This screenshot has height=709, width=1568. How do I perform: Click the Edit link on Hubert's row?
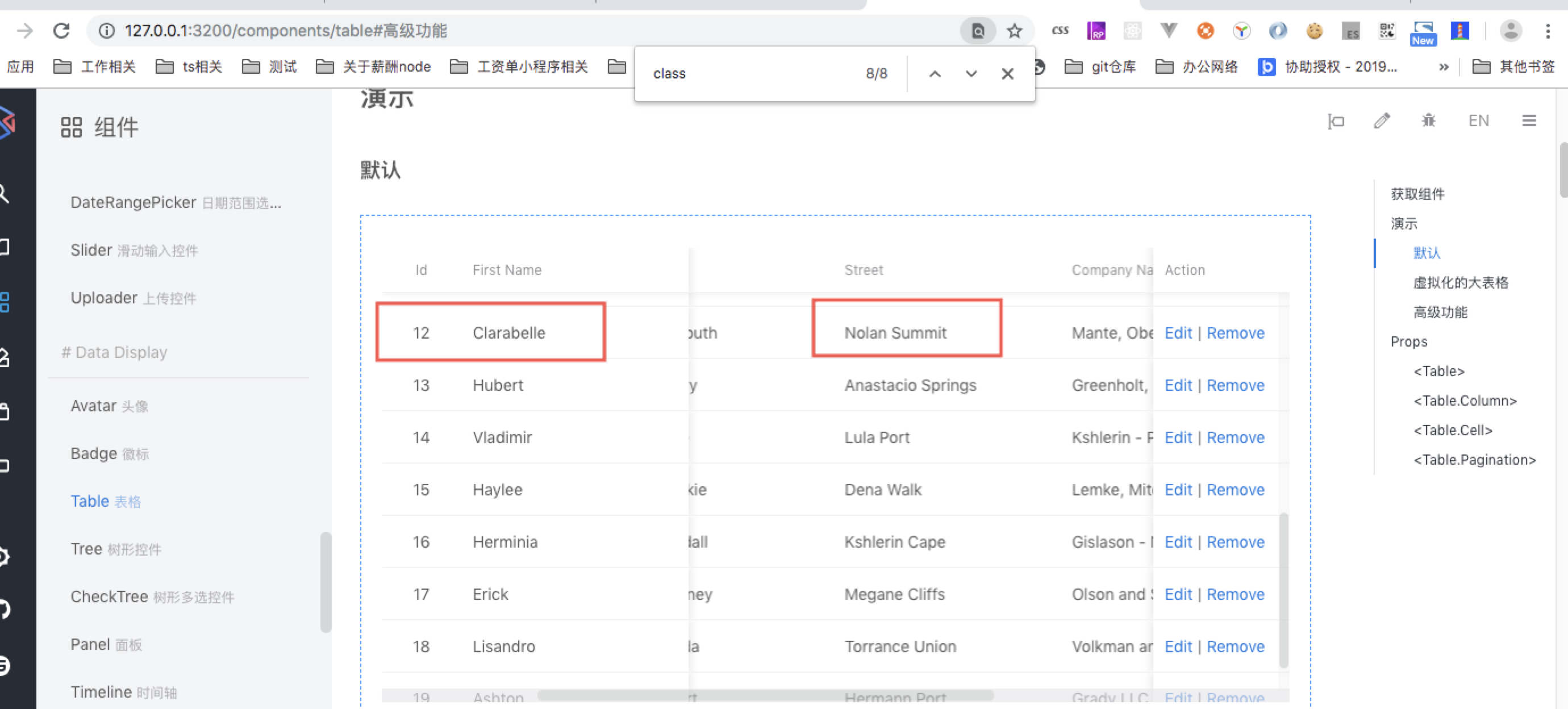point(1178,385)
